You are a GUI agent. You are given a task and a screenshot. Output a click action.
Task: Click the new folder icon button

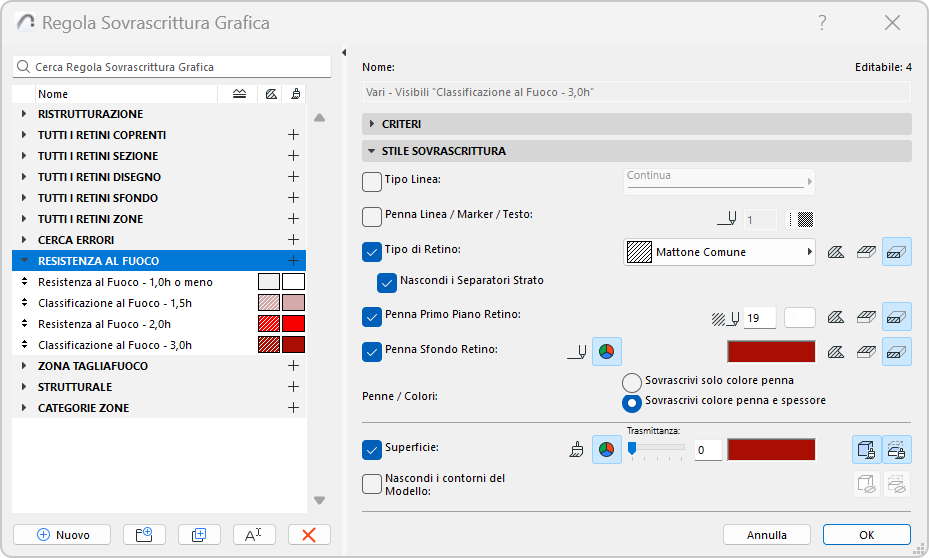[144, 535]
